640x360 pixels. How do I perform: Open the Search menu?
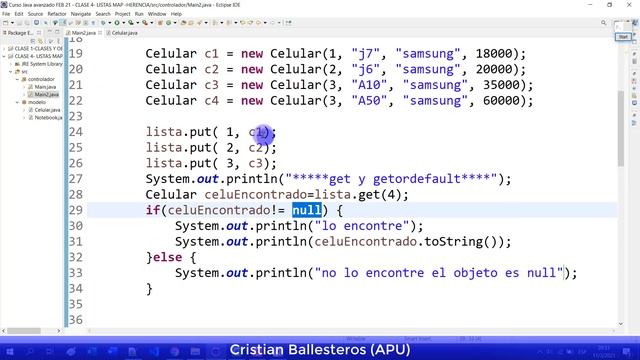(103, 14)
